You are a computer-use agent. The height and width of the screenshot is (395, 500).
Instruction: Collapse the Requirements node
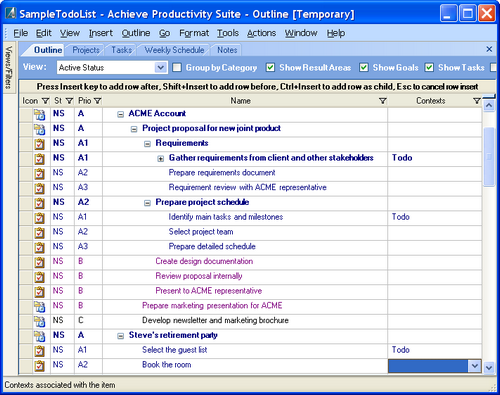(147, 144)
